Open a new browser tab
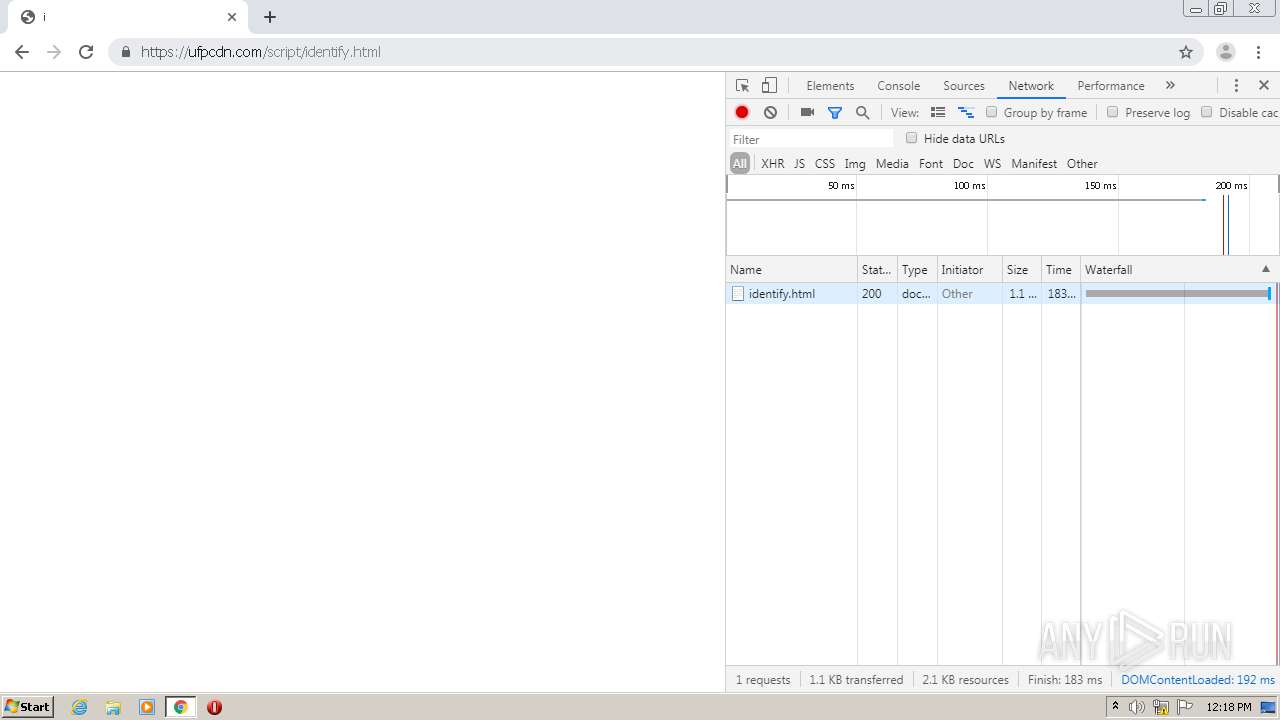This screenshot has height=720, width=1280. tap(270, 17)
